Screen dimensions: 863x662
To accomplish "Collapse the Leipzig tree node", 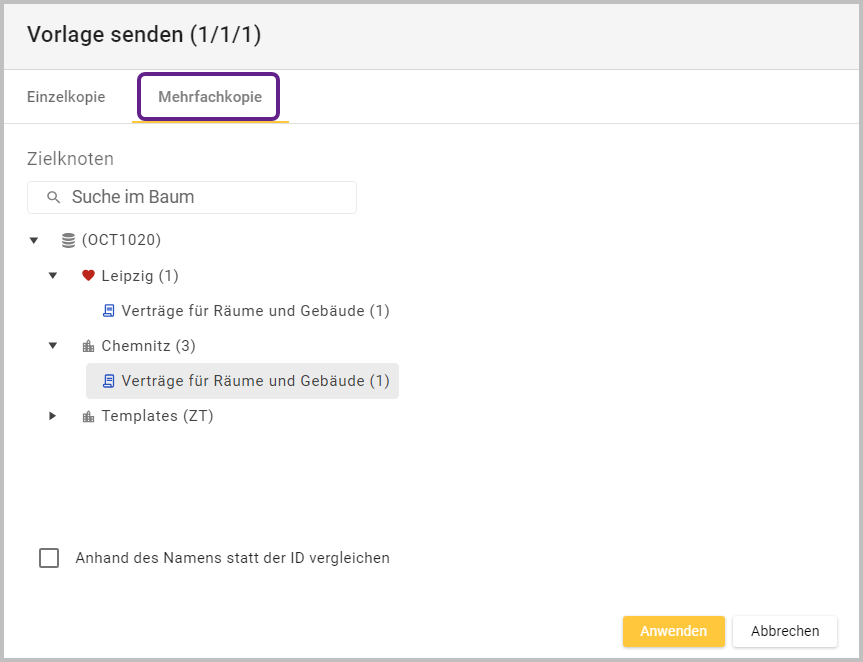I will coord(53,276).
